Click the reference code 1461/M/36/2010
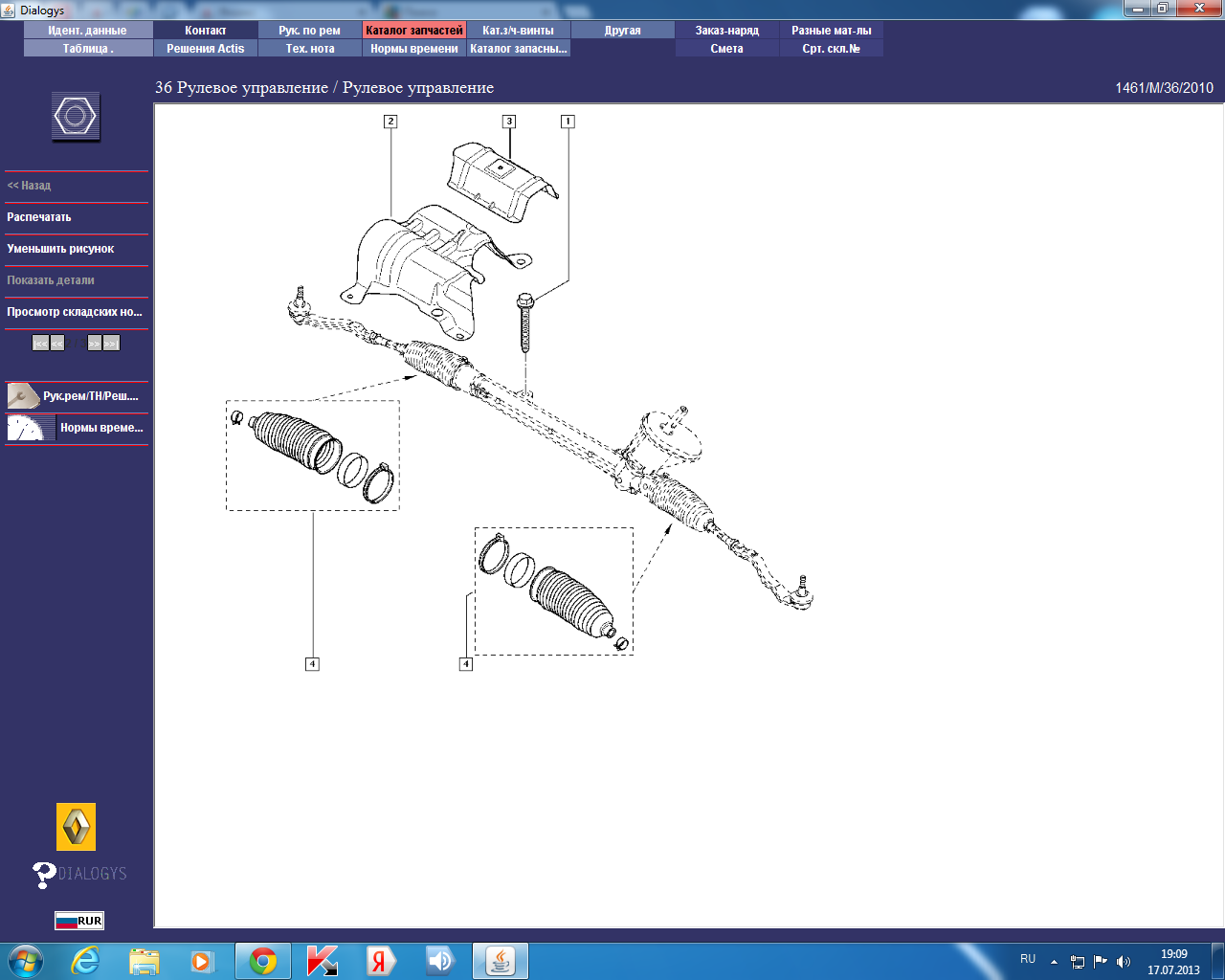The width and height of the screenshot is (1225, 980). [x=1164, y=88]
